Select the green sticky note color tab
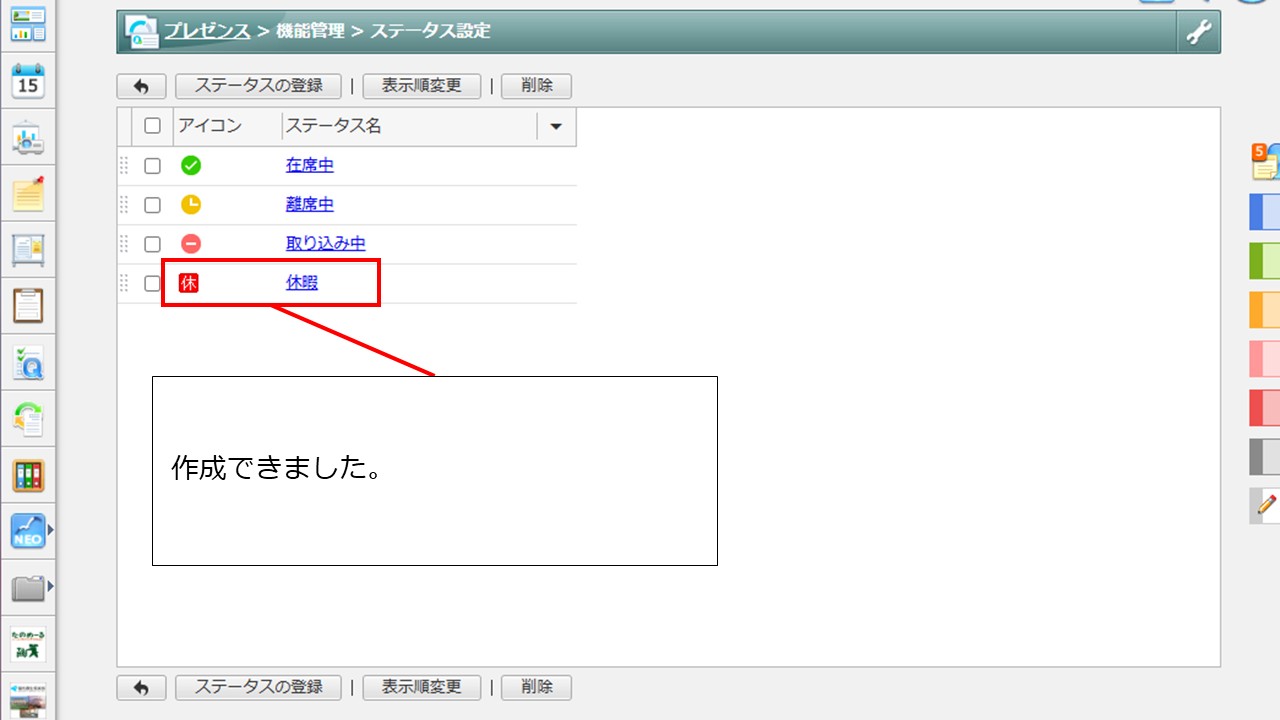1280x720 pixels. 1265,261
